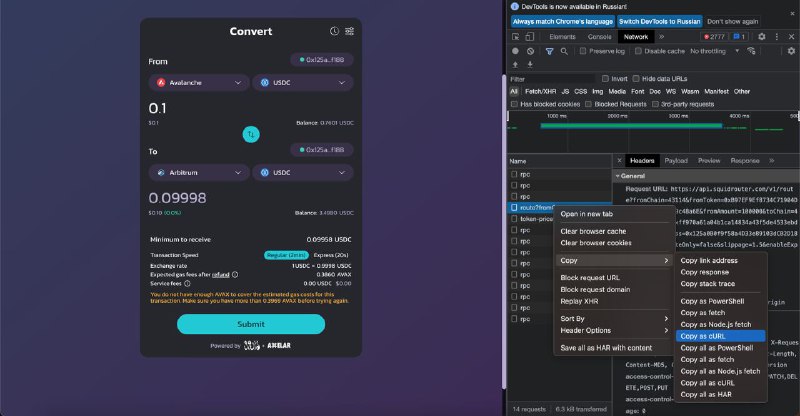
Task: Dismiss the DevTools language infobar X
Action: point(792,14)
